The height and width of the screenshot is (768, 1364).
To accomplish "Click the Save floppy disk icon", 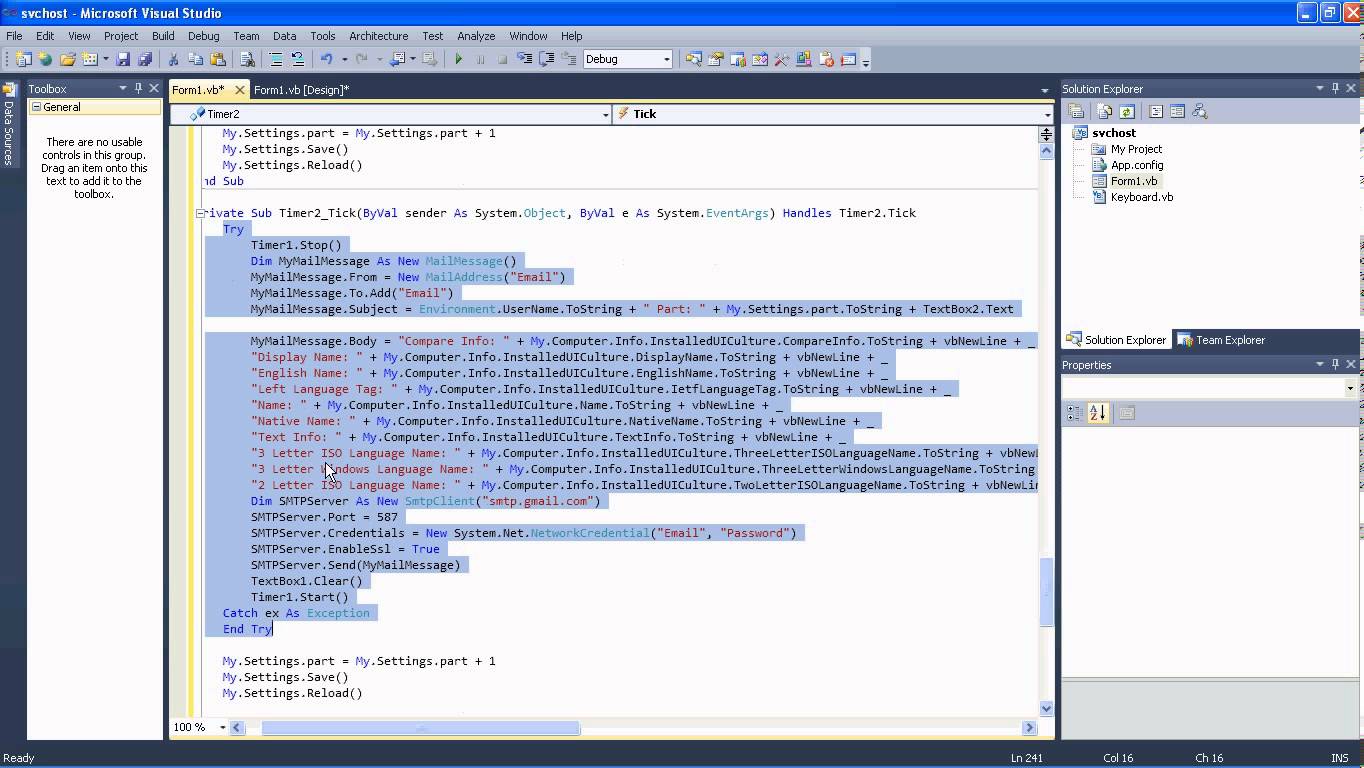I will coord(123,59).
